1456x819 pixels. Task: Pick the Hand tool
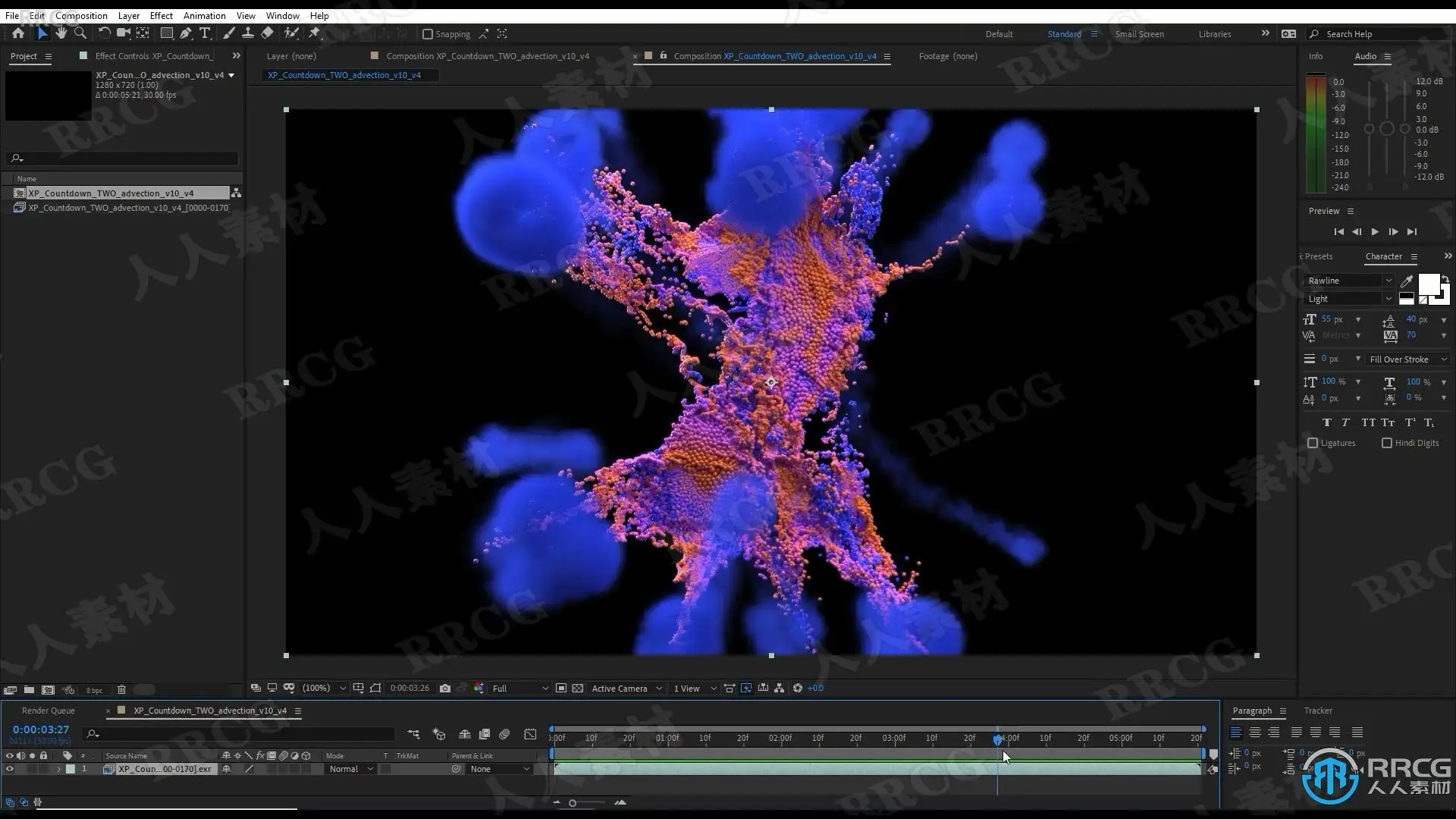pos(61,33)
